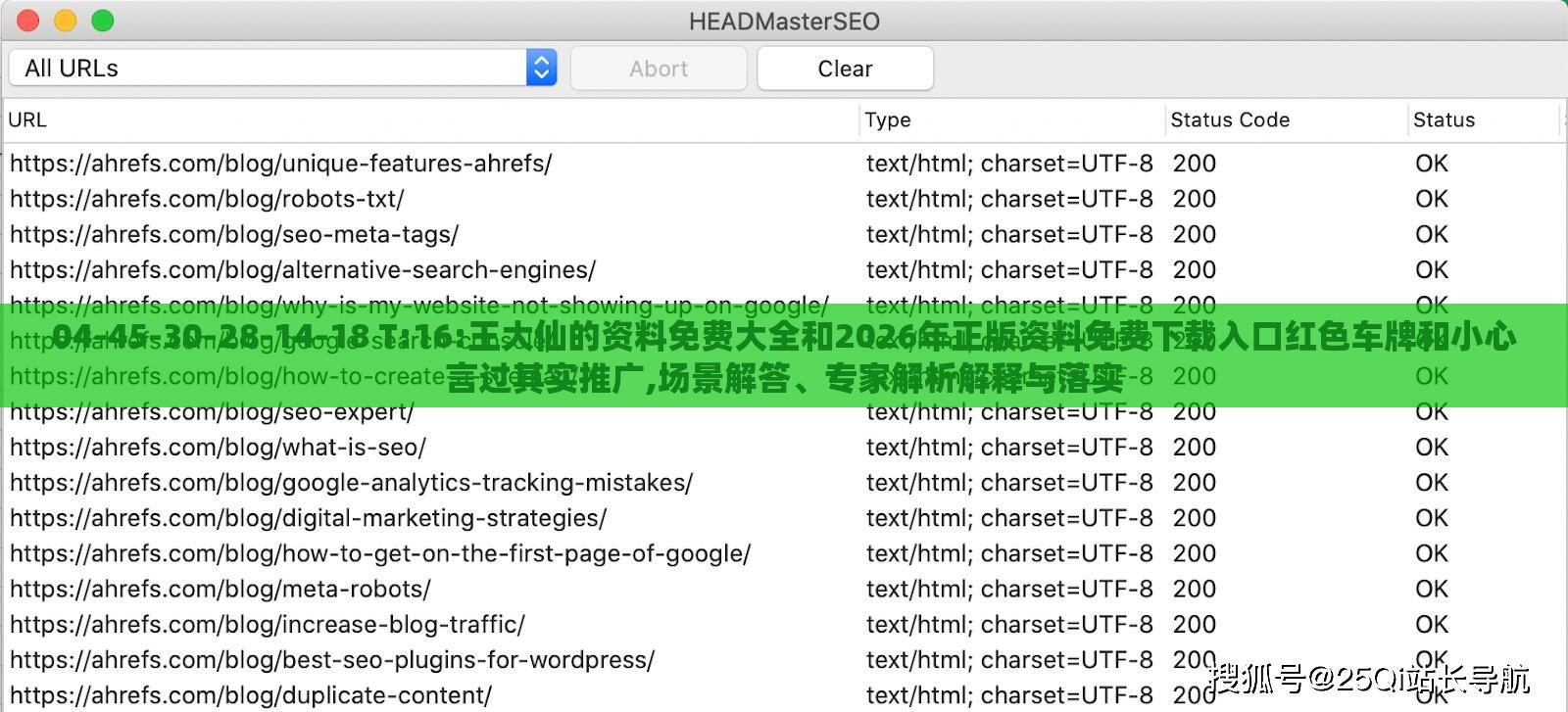Click the 200 status code for meta-robots
Viewport: 1568px width, 712px height.
coord(1195,589)
